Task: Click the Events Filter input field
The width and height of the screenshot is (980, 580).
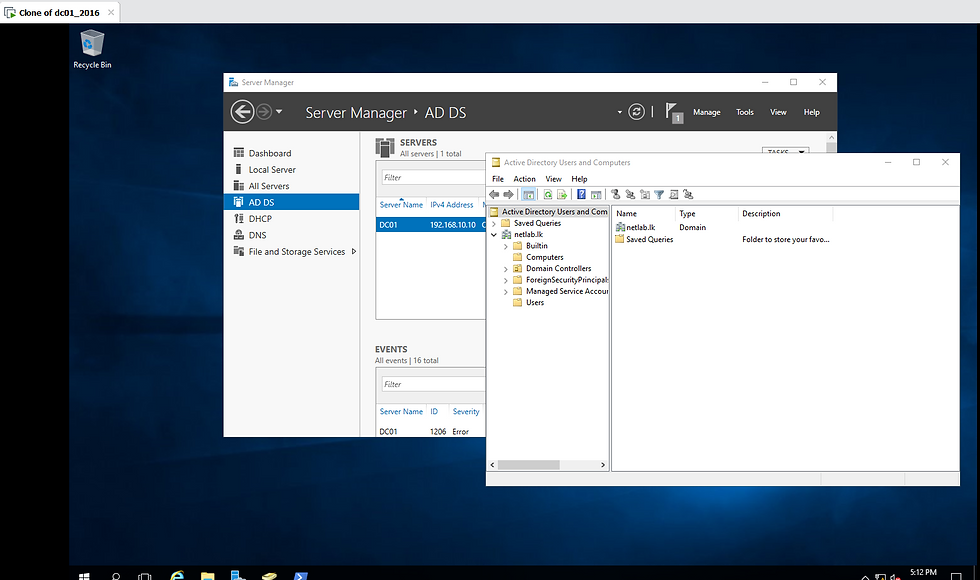Action: 432,384
